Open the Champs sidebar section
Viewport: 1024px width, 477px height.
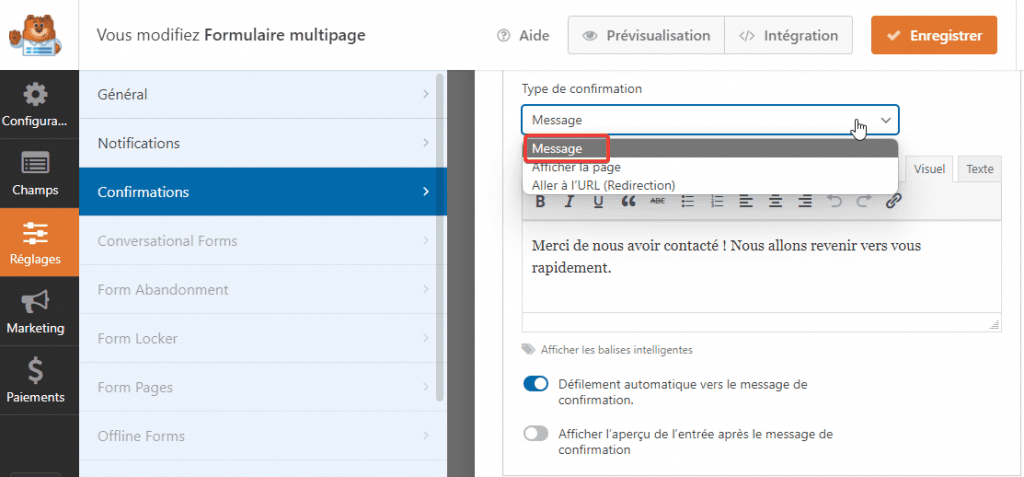point(39,174)
